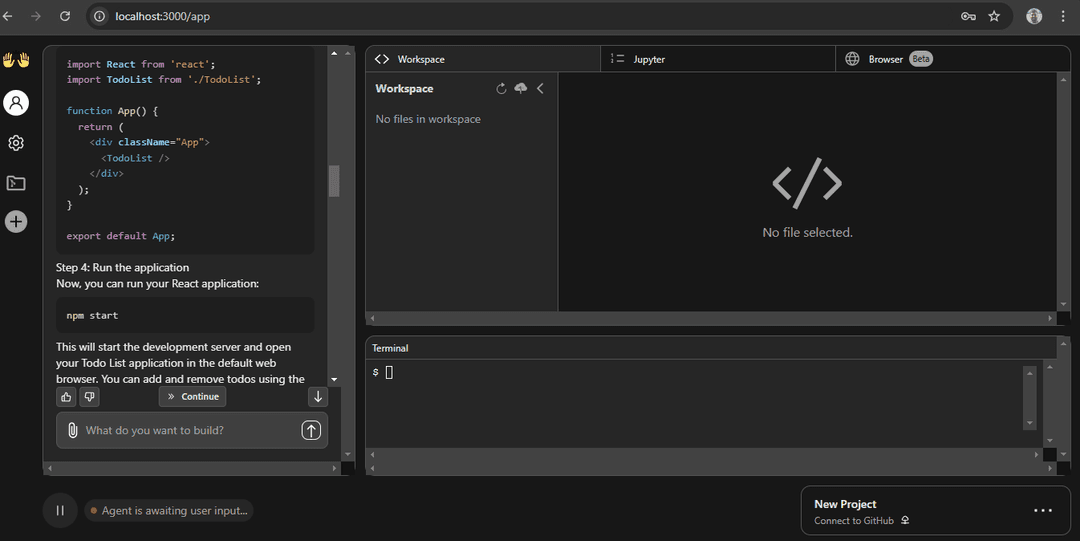Switch to the Workspace tab
This screenshot has height=541, width=1080.
pos(482,59)
